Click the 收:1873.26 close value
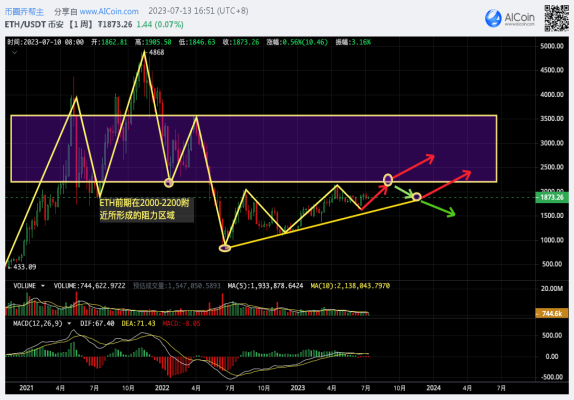Screen dimensions: 574x400 click(241, 42)
